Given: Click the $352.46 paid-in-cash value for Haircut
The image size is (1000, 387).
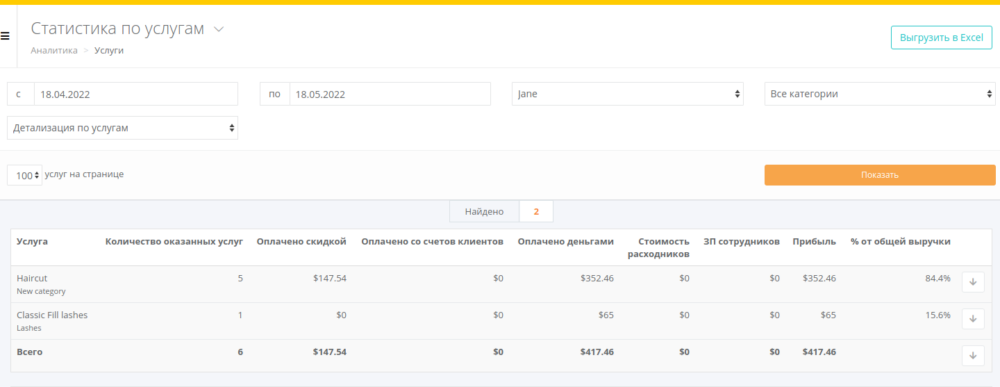Looking at the screenshot, I should [598, 279].
